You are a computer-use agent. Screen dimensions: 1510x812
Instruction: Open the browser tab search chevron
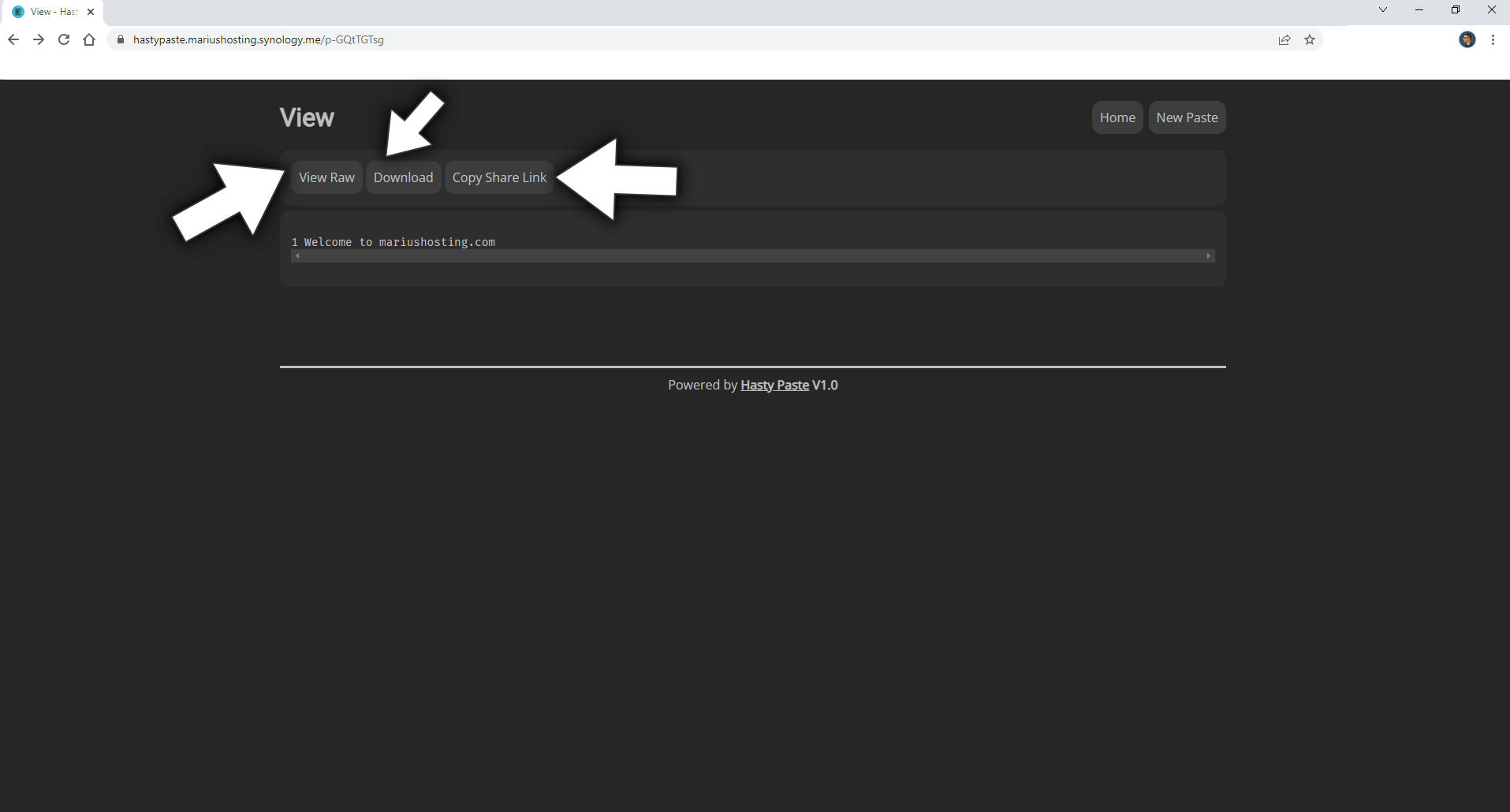(1382, 9)
